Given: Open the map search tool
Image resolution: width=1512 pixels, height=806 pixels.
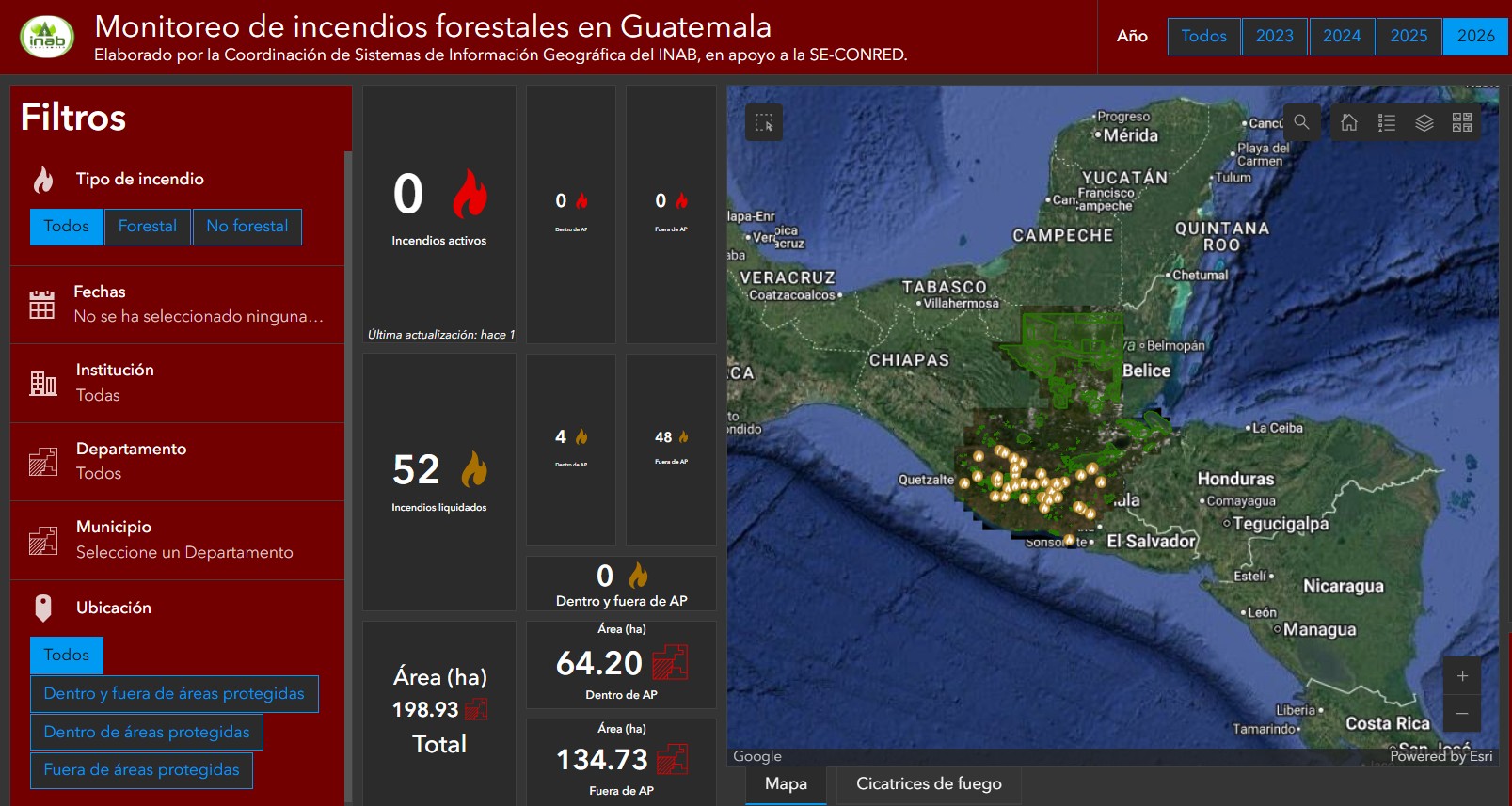Looking at the screenshot, I should click(1301, 122).
